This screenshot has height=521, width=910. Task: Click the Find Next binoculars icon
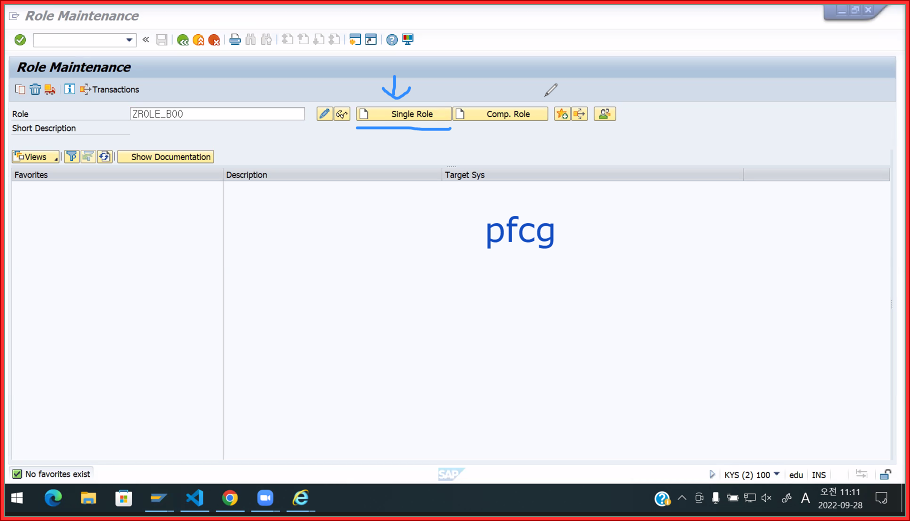pos(266,39)
